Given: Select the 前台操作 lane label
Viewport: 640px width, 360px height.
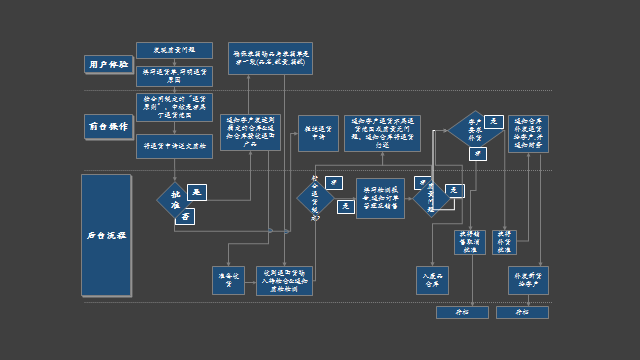Looking at the screenshot, I should point(109,127).
